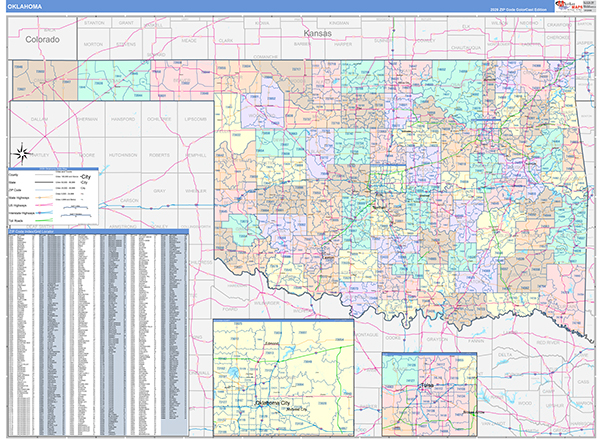Screen dimensions: 600x439
Task: Click the compass rose icon
Action: click(20, 152)
